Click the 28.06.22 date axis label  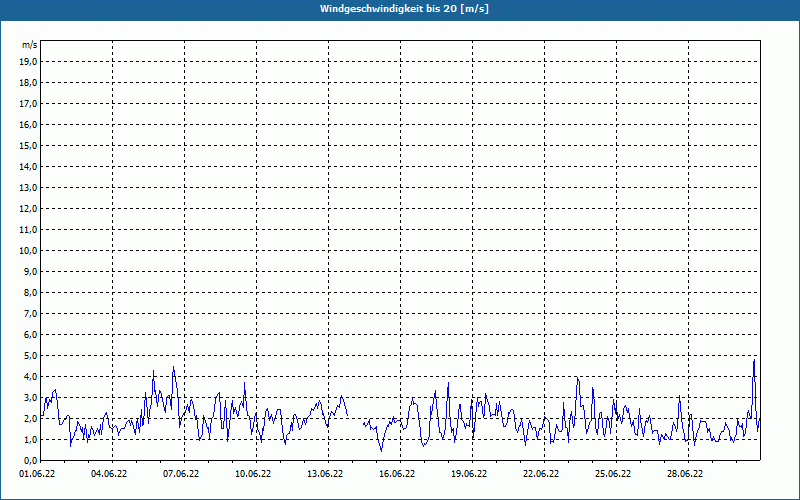click(x=685, y=474)
